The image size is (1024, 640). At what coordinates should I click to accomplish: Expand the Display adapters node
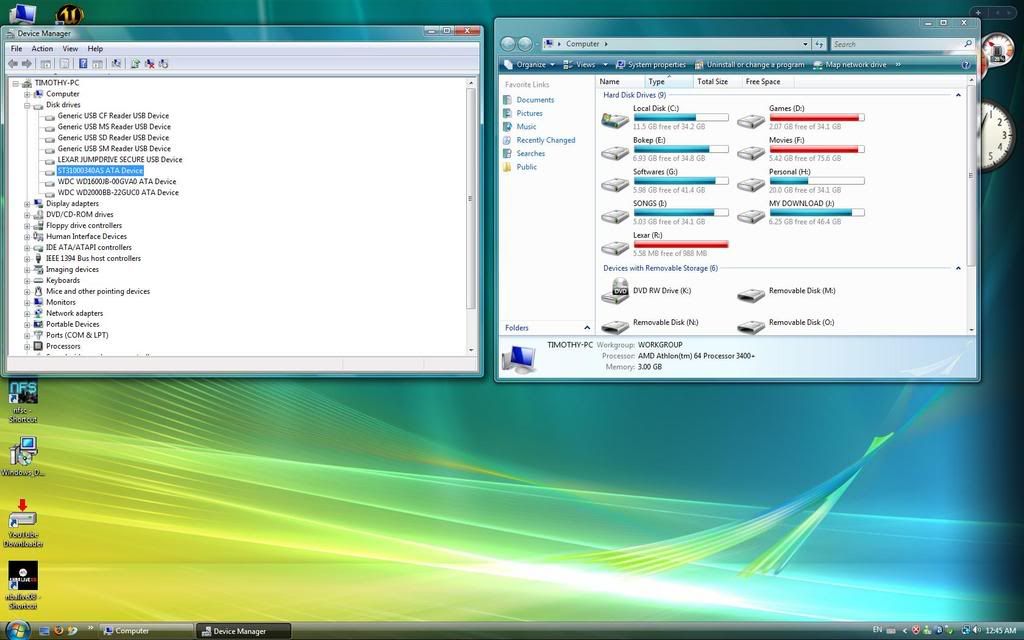[28, 204]
